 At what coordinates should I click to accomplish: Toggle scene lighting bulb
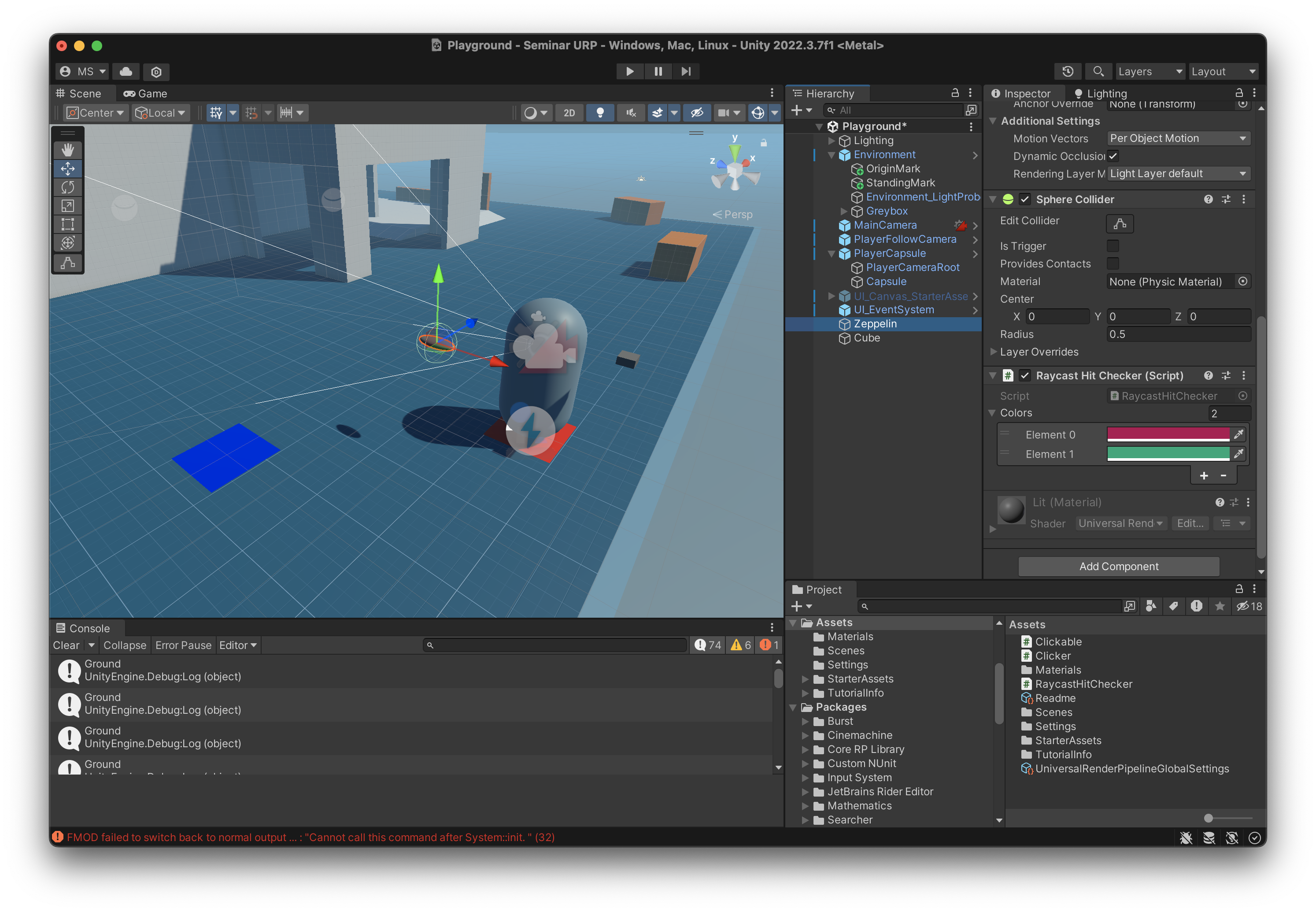tap(600, 113)
